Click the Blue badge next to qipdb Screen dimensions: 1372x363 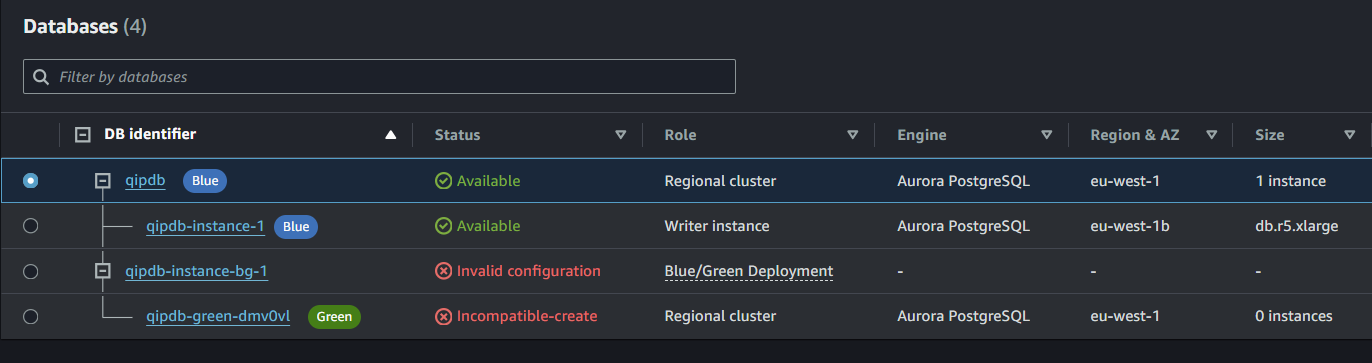click(x=205, y=181)
